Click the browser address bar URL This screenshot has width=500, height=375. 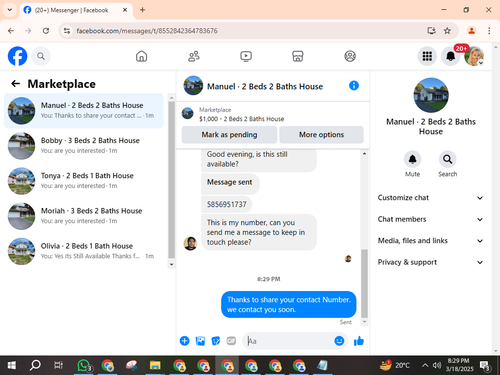click(x=147, y=31)
